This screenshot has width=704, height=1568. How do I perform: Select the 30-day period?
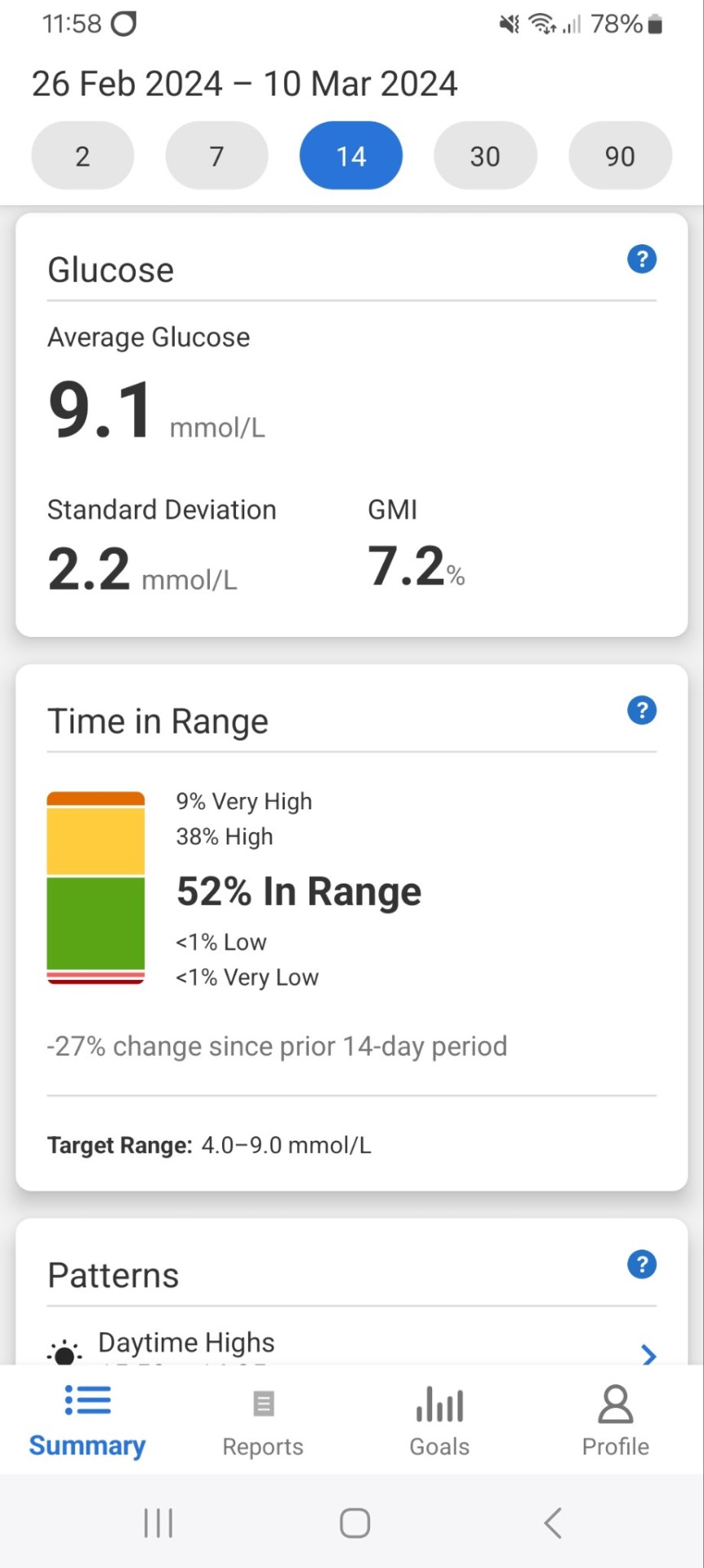tap(485, 155)
